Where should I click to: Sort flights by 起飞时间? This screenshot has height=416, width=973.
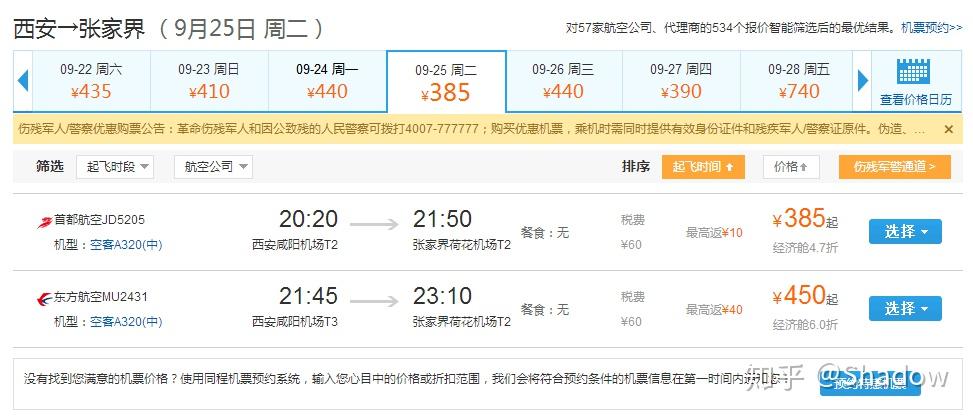(x=703, y=167)
